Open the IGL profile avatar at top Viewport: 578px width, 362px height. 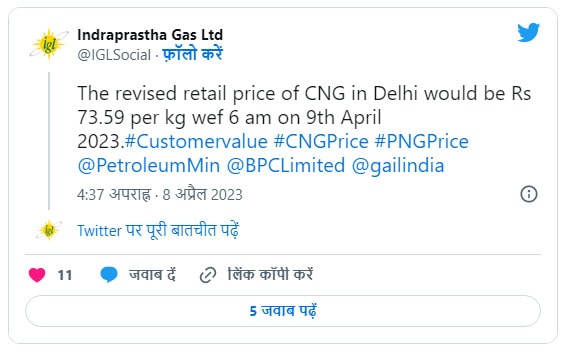pyautogui.click(x=48, y=44)
